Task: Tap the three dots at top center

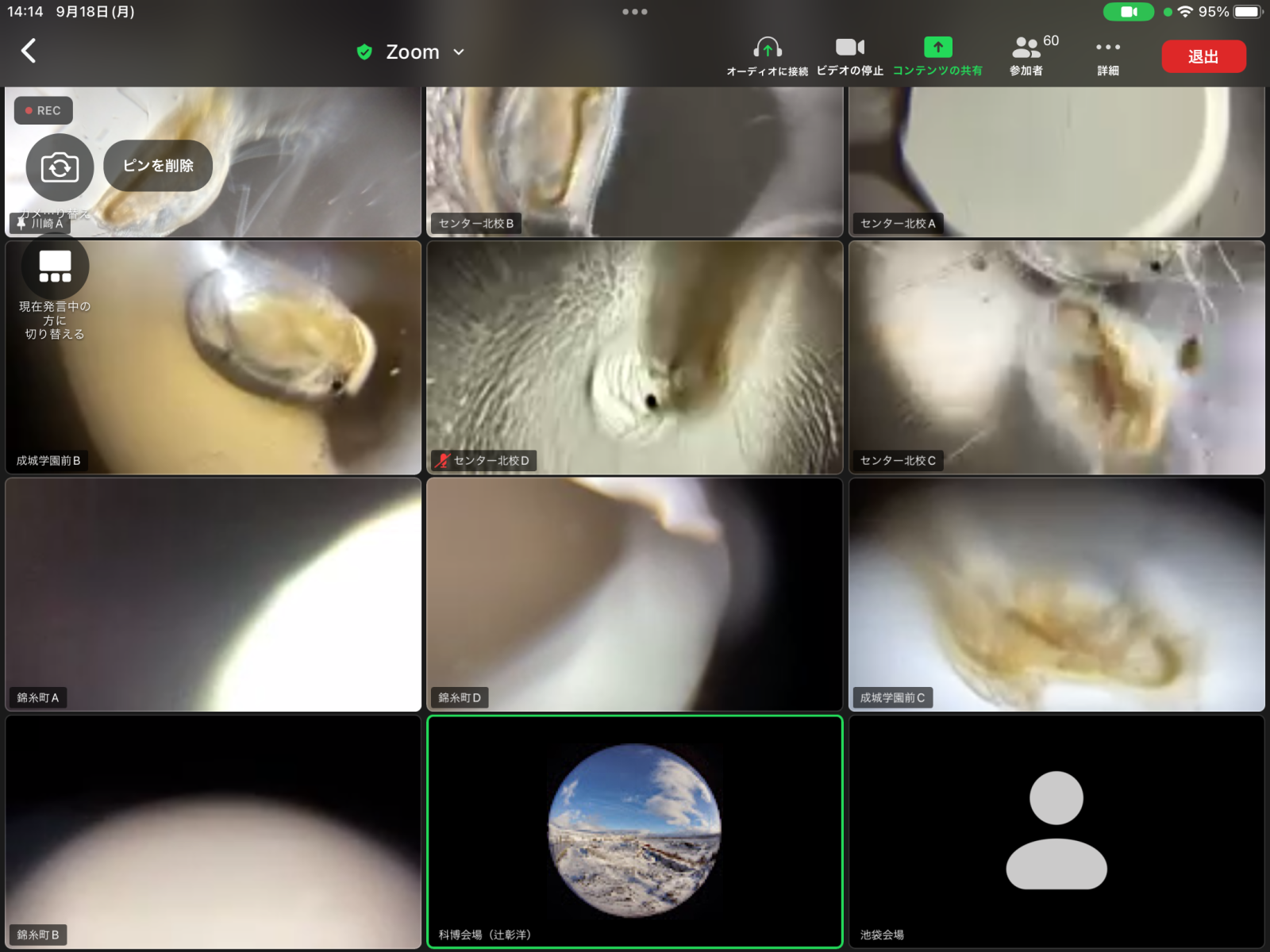Action: 634,12
